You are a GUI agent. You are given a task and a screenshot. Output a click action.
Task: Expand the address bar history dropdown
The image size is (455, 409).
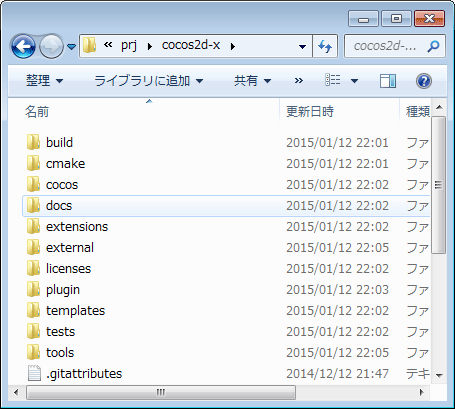pyautogui.click(x=302, y=46)
